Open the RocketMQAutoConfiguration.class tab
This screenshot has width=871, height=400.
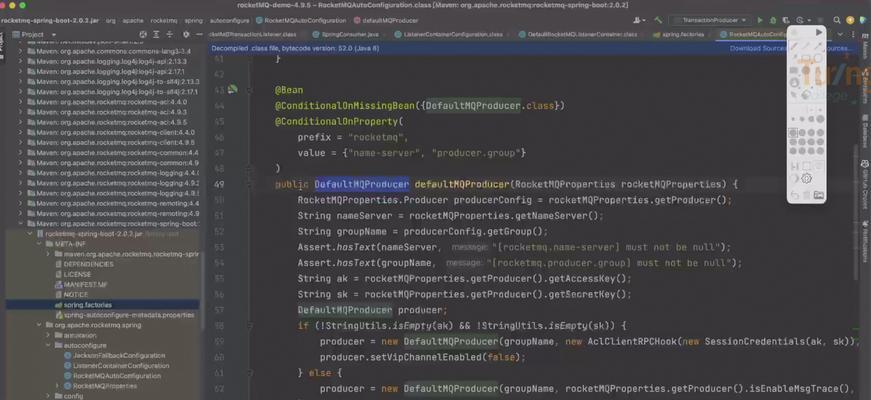tap(753, 34)
